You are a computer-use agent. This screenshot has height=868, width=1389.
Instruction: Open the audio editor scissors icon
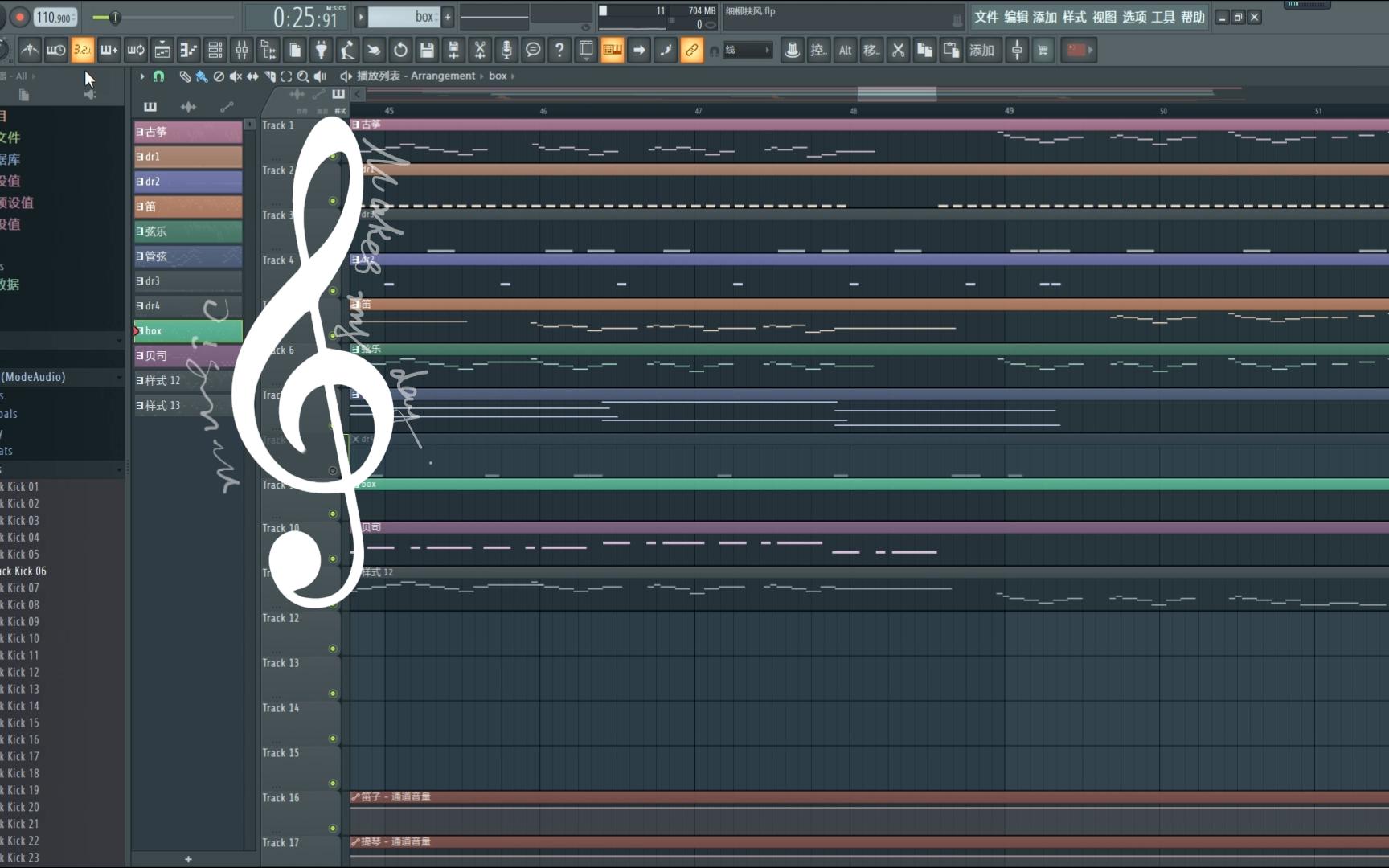point(480,51)
